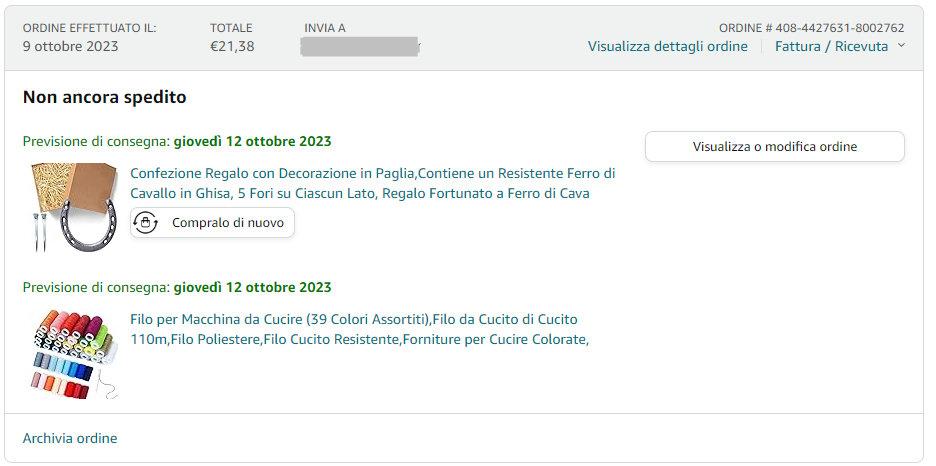936x466 pixels.
Task: Click the delivery estimate above the horseshoe item
Action: [x=177, y=141]
